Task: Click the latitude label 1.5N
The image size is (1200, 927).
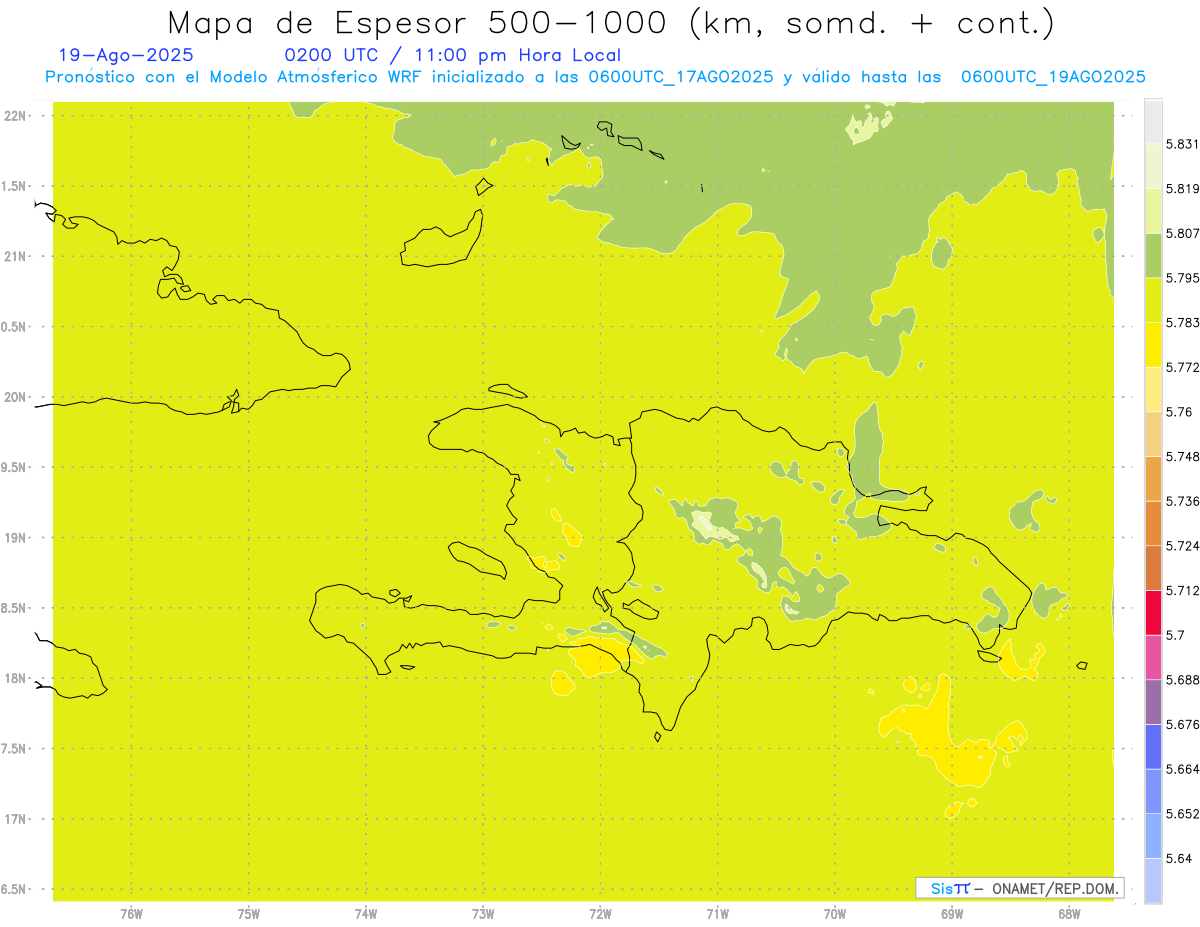Action: point(15,186)
